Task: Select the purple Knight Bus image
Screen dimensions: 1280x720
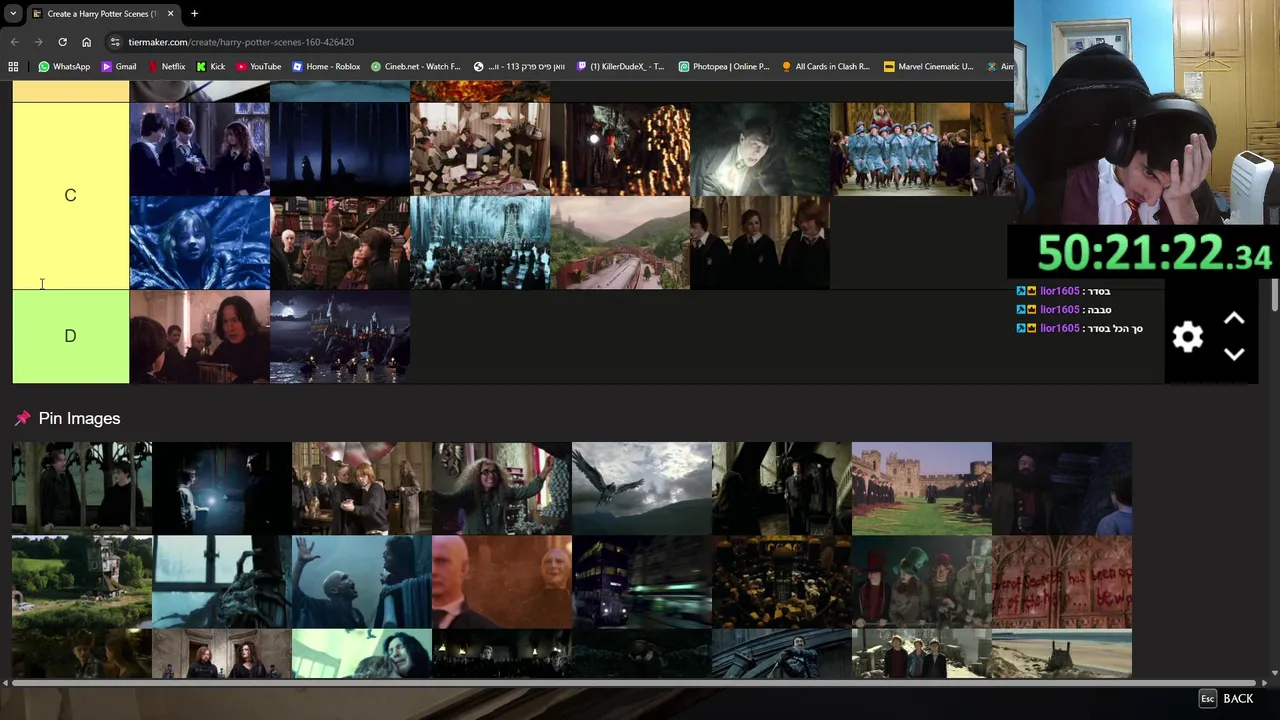Action: [642, 582]
